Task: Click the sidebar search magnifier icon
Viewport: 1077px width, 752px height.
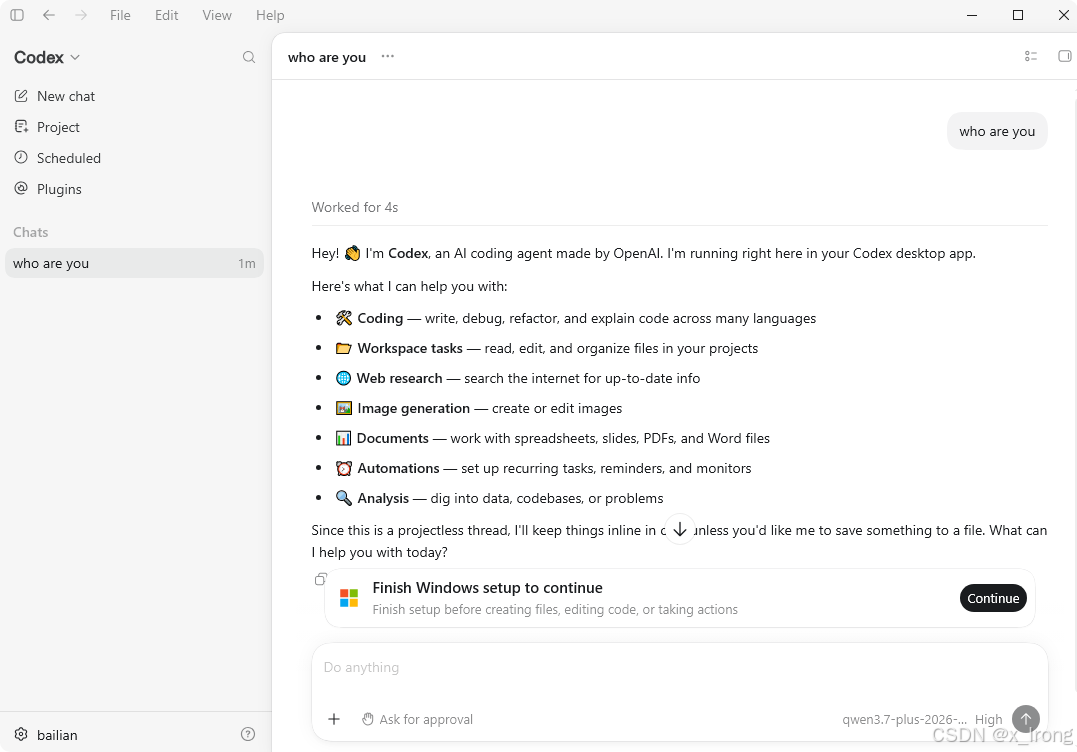Action: [x=249, y=58]
